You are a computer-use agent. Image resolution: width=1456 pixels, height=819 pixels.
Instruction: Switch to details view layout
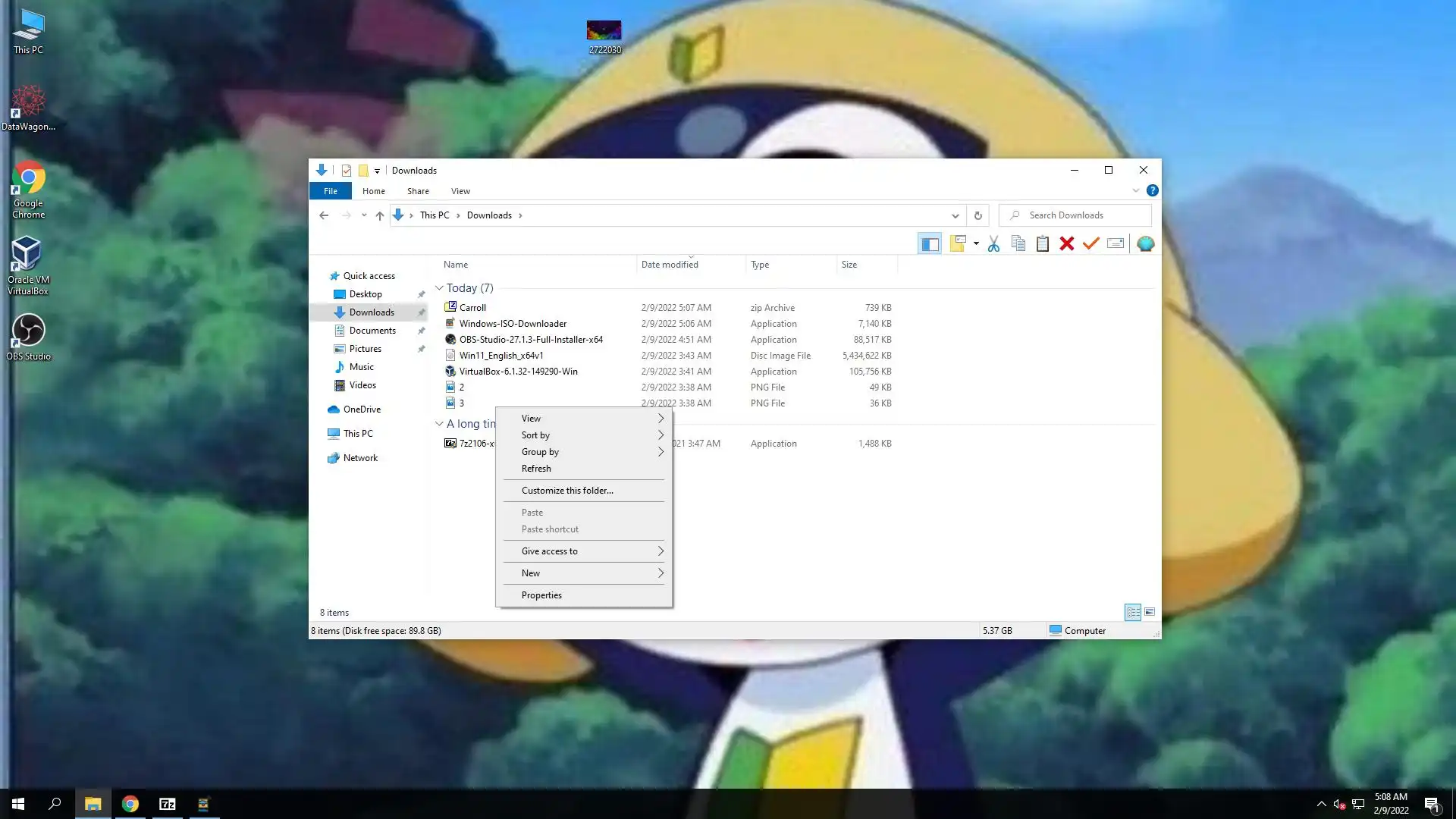[x=1133, y=612]
